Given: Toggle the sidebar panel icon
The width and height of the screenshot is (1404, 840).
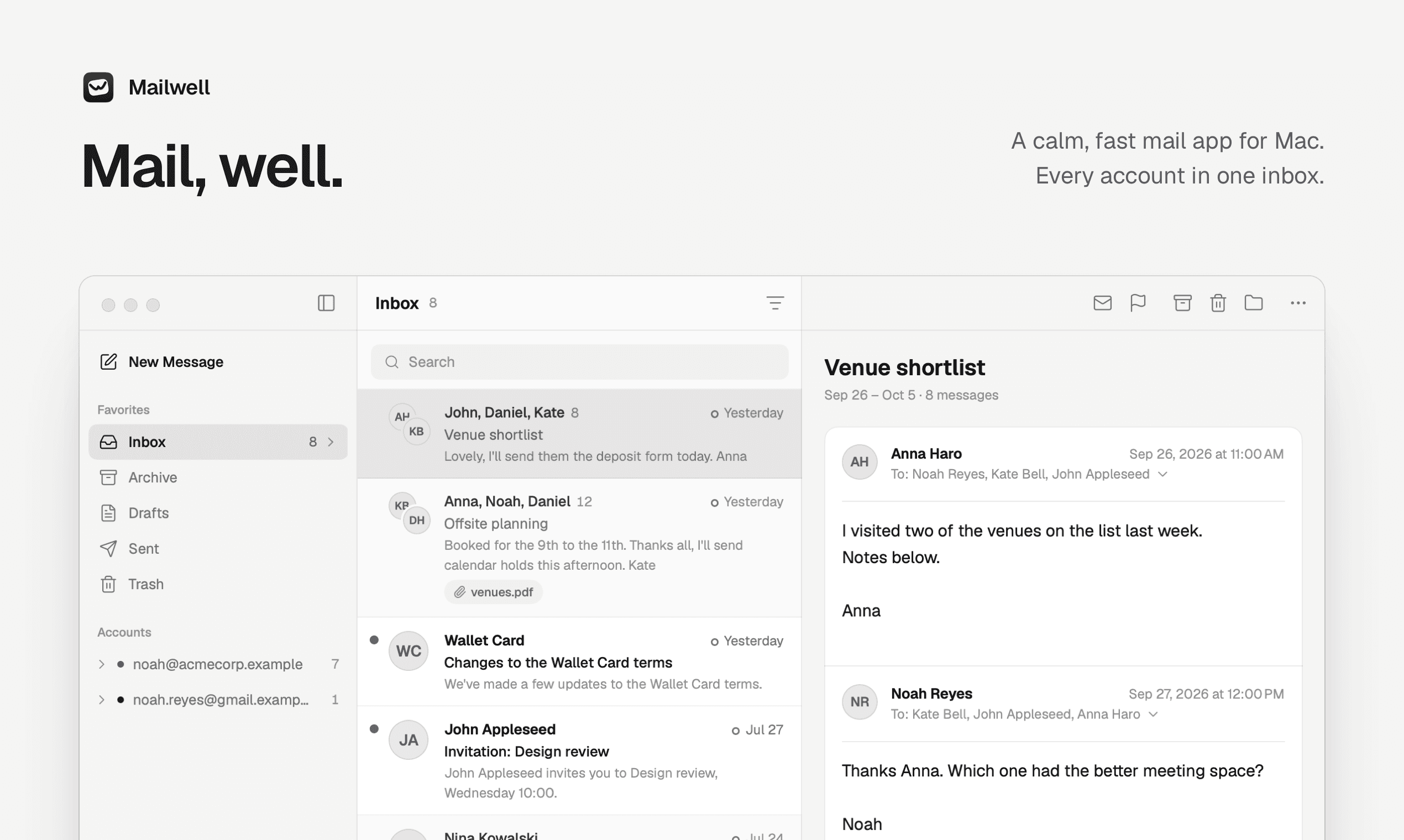Looking at the screenshot, I should pos(326,303).
